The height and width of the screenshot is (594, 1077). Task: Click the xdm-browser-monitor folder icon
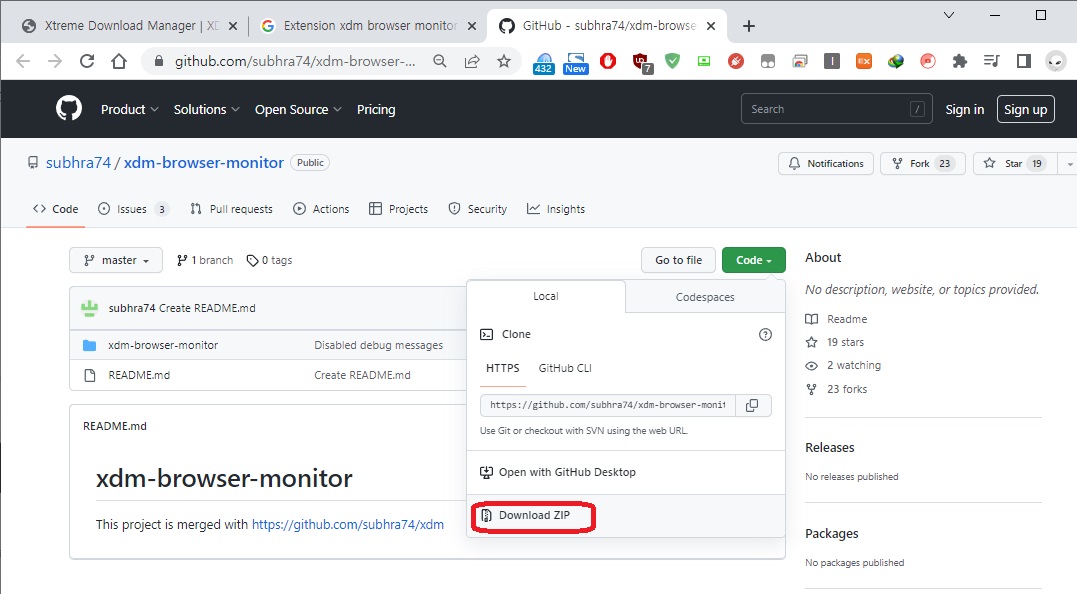[x=89, y=345]
